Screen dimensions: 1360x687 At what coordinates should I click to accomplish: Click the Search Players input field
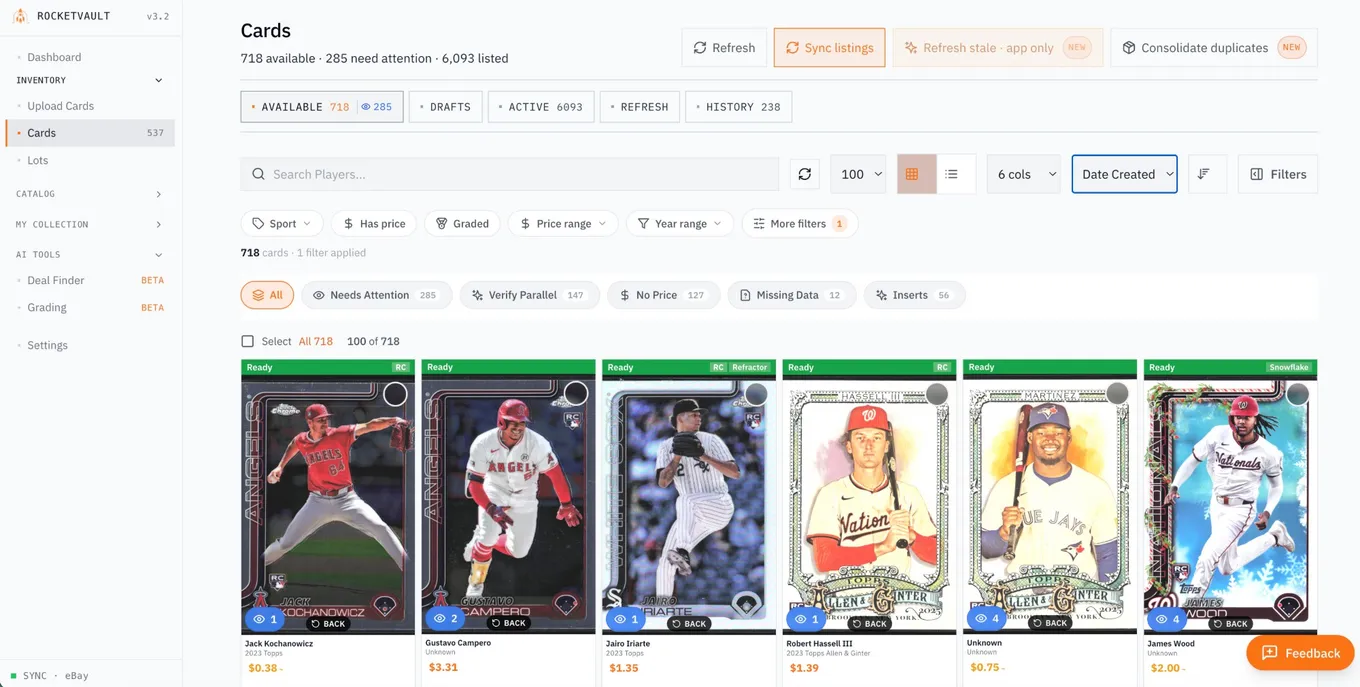click(x=510, y=174)
